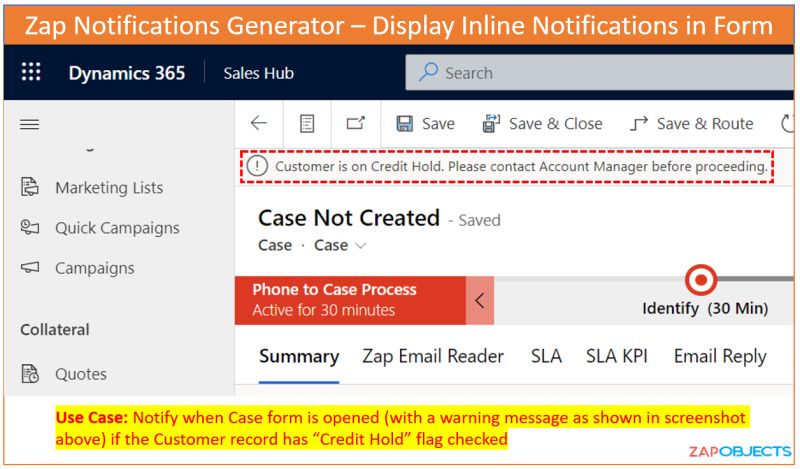Click the refresh icon at toolbar end
The height and width of the screenshot is (469, 800).
pos(788,124)
